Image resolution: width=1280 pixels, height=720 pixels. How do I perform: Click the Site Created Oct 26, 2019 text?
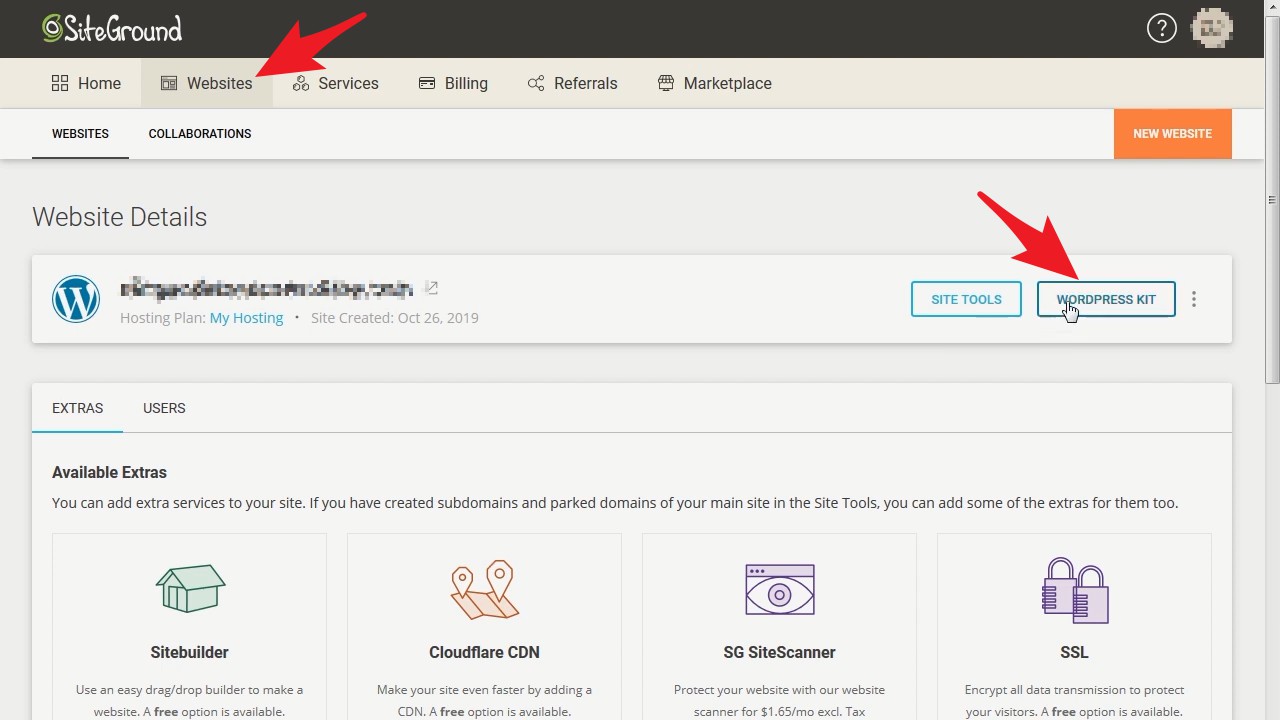[x=395, y=318]
